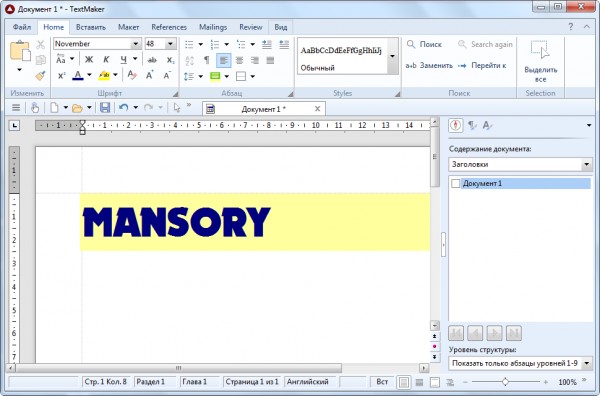Click the Copy icon in the ribbon
Screen dimensions: 600x396
(x=41, y=60)
